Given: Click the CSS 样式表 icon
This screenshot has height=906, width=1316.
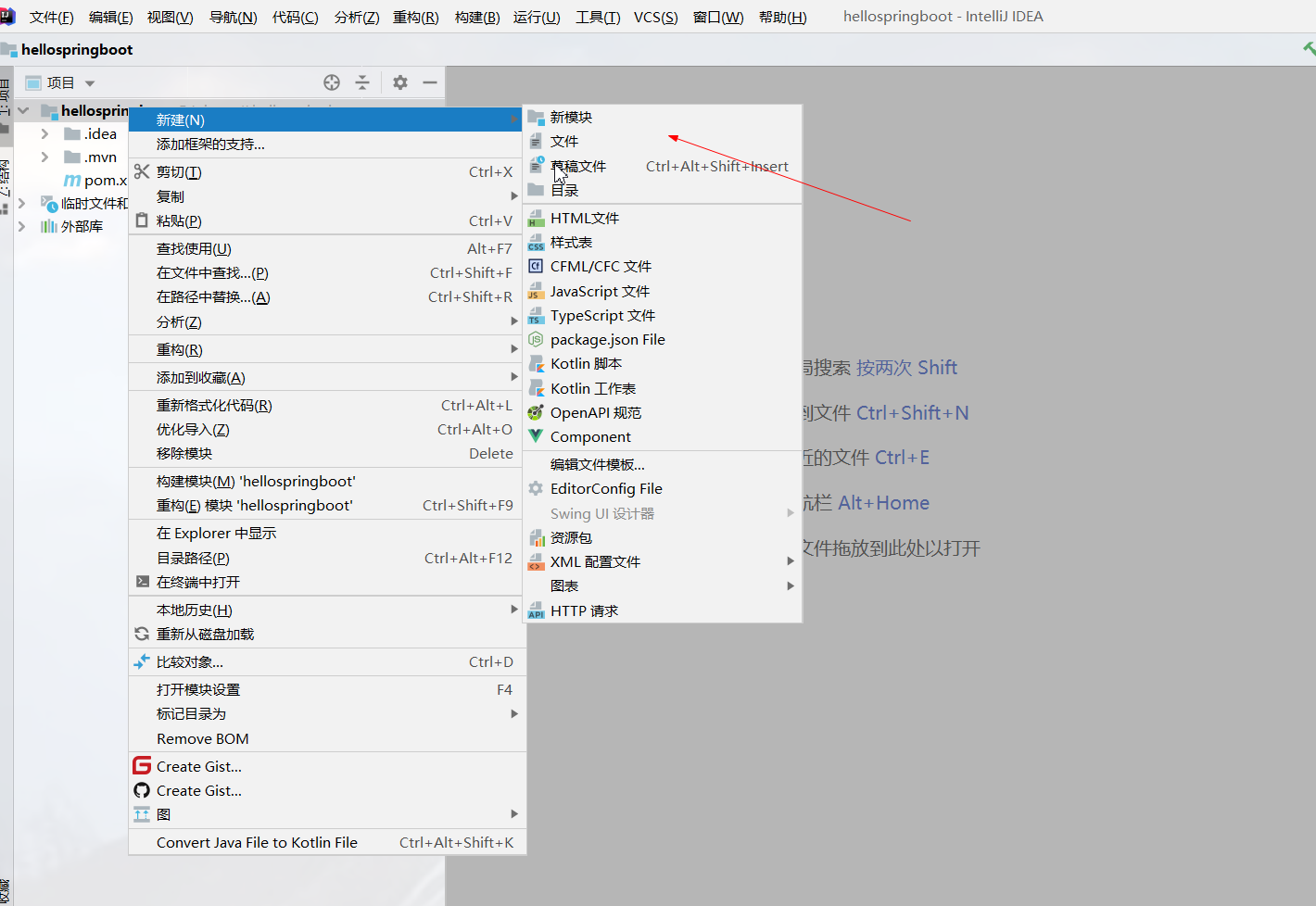Looking at the screenshot, I should pos(536,242).
